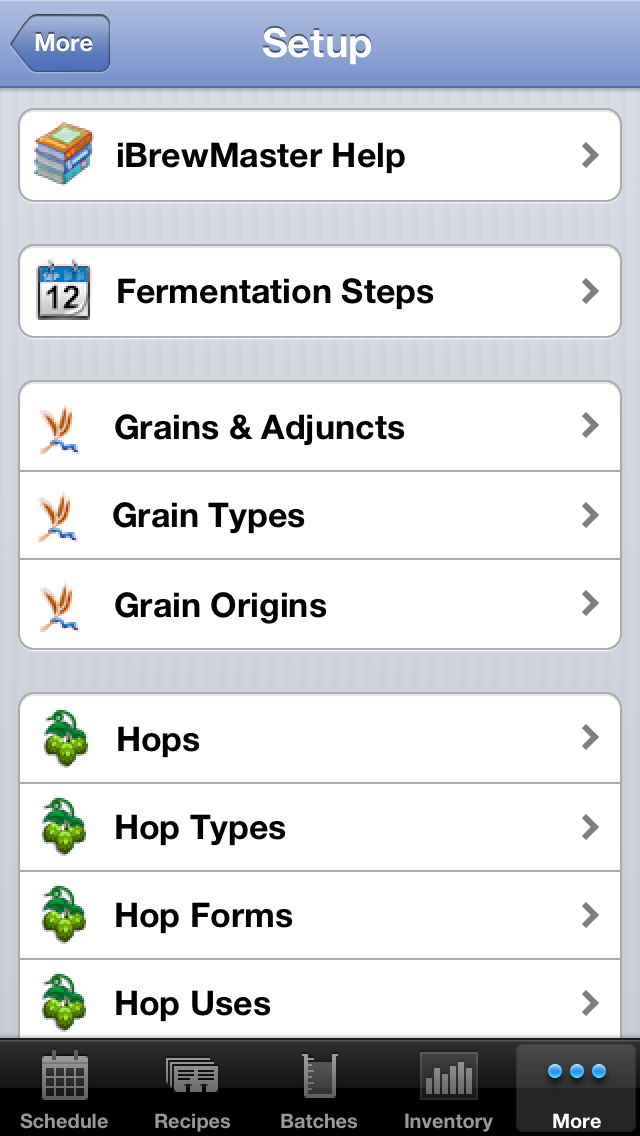Tap the iBrewMaster Help books icon

coord(63,155)
